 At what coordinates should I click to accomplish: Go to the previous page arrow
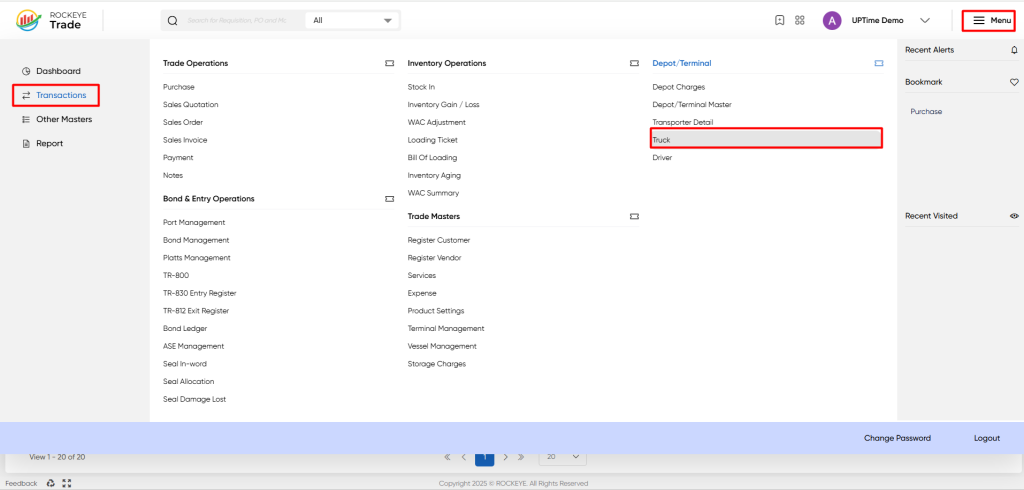464,457
